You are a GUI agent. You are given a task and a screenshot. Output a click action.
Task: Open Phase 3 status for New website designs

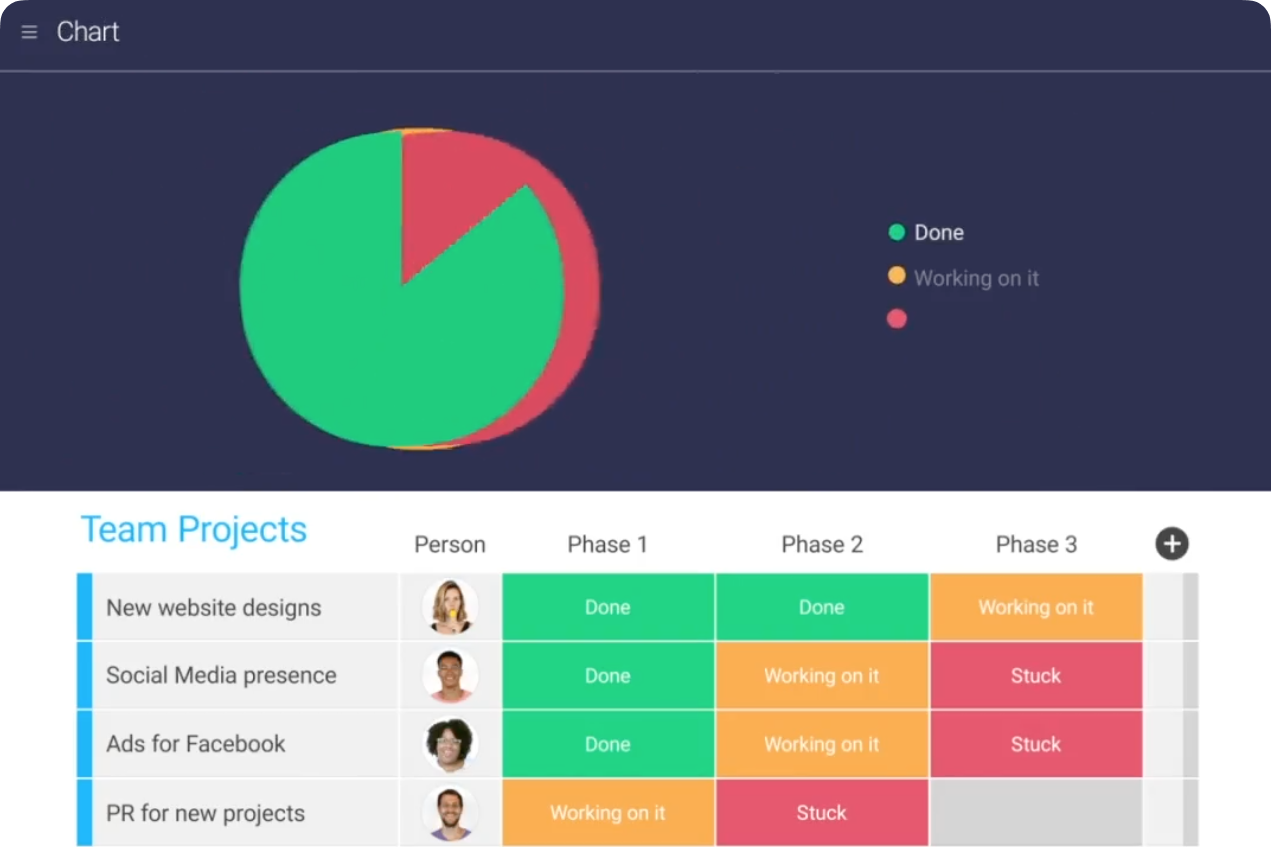point(1035,607)
